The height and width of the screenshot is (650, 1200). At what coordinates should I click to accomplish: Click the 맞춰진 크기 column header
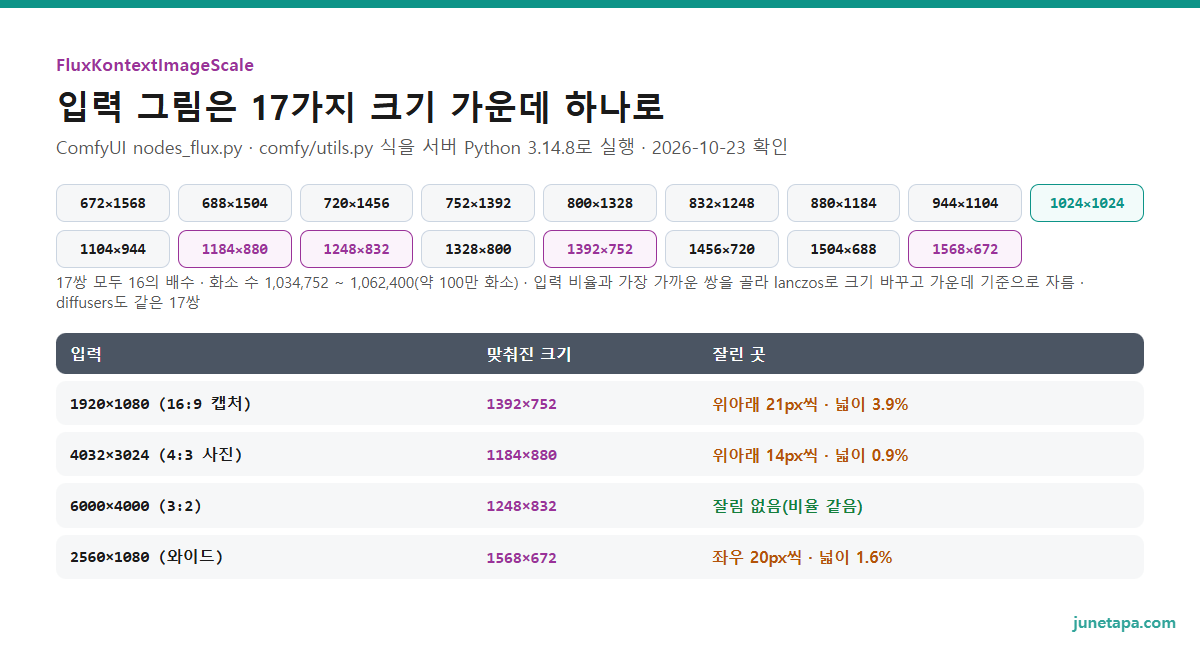coord(529,354)
